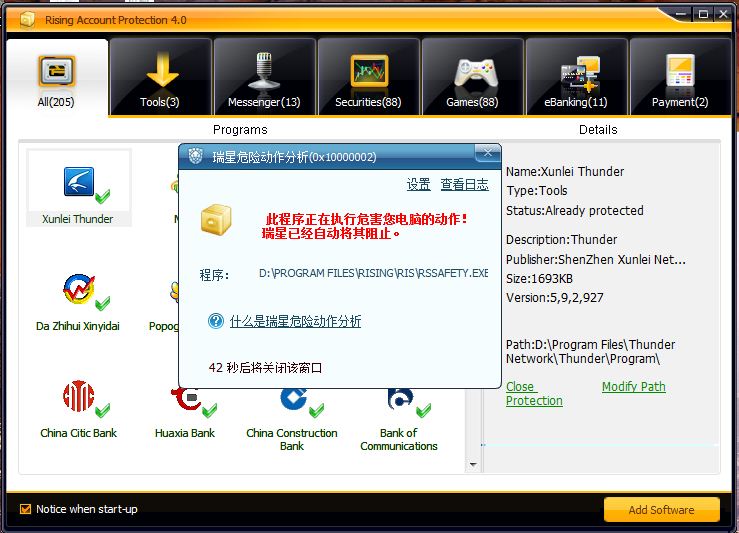This screenshot has width=739, height=533.
Task: Click the Description:Thunder detail line
Action: point(561,240)
